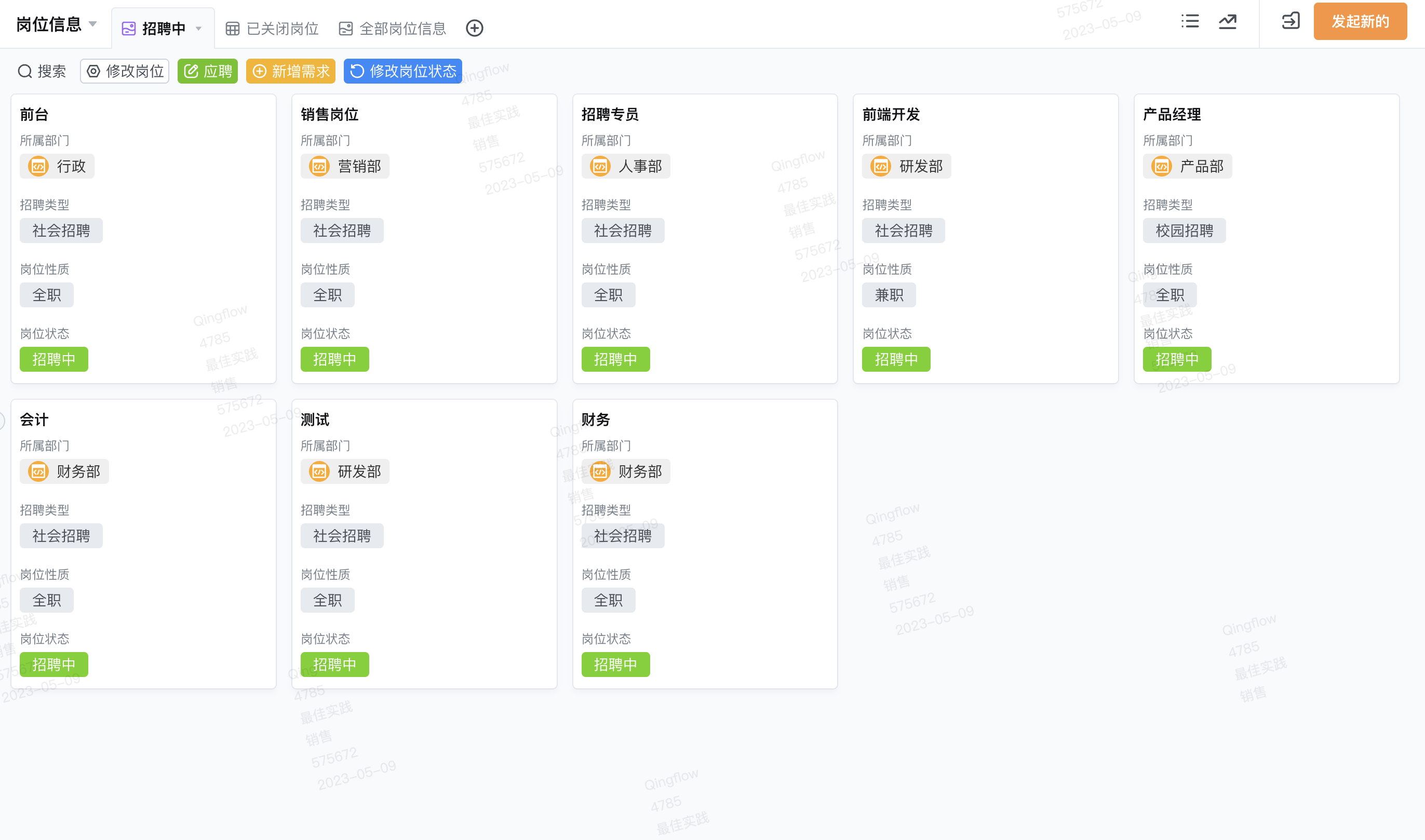Click the 兼职 tag in 前端开发 card
Viewport: 1425px width, 840px height.
tap(889, 295)
